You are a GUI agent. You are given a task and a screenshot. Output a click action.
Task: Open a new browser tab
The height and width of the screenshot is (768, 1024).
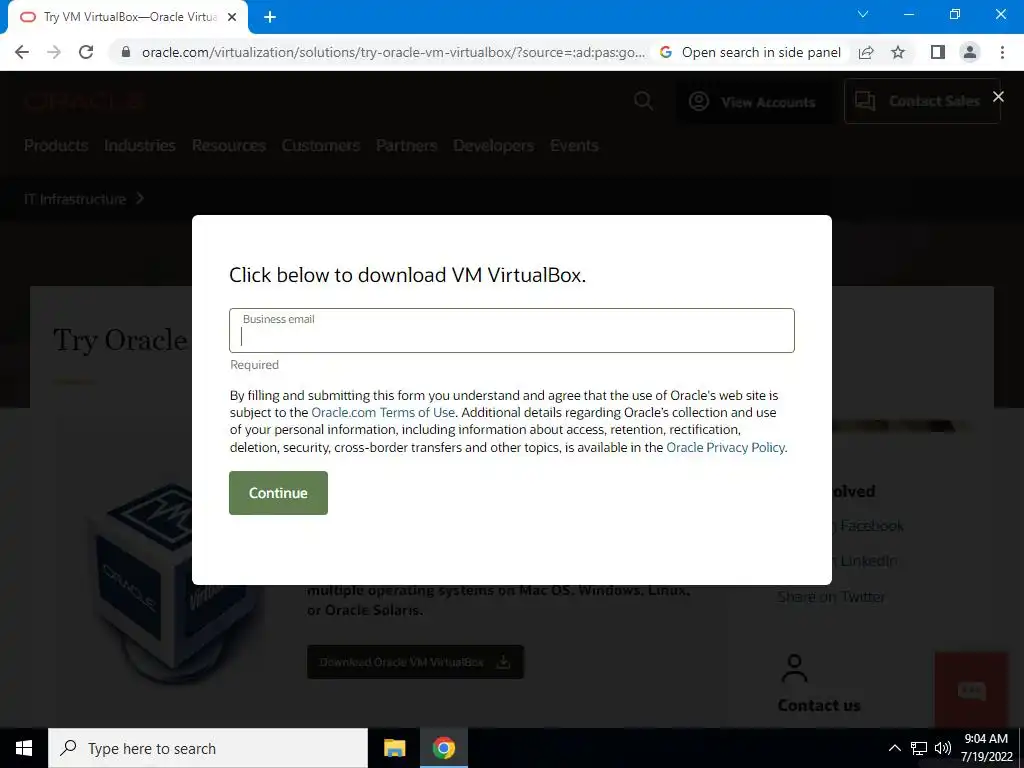tap(270, 18)
